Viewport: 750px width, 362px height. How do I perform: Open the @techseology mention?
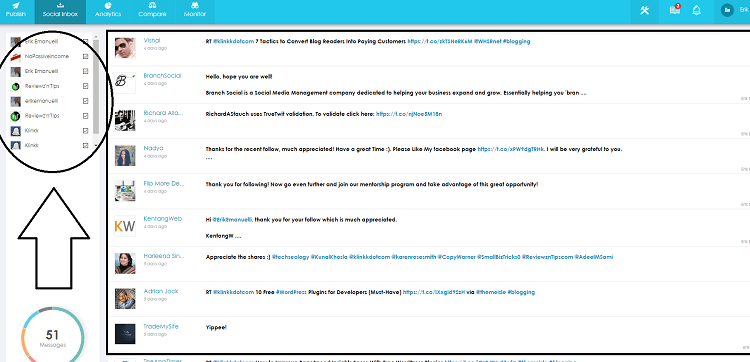(290, 257)
